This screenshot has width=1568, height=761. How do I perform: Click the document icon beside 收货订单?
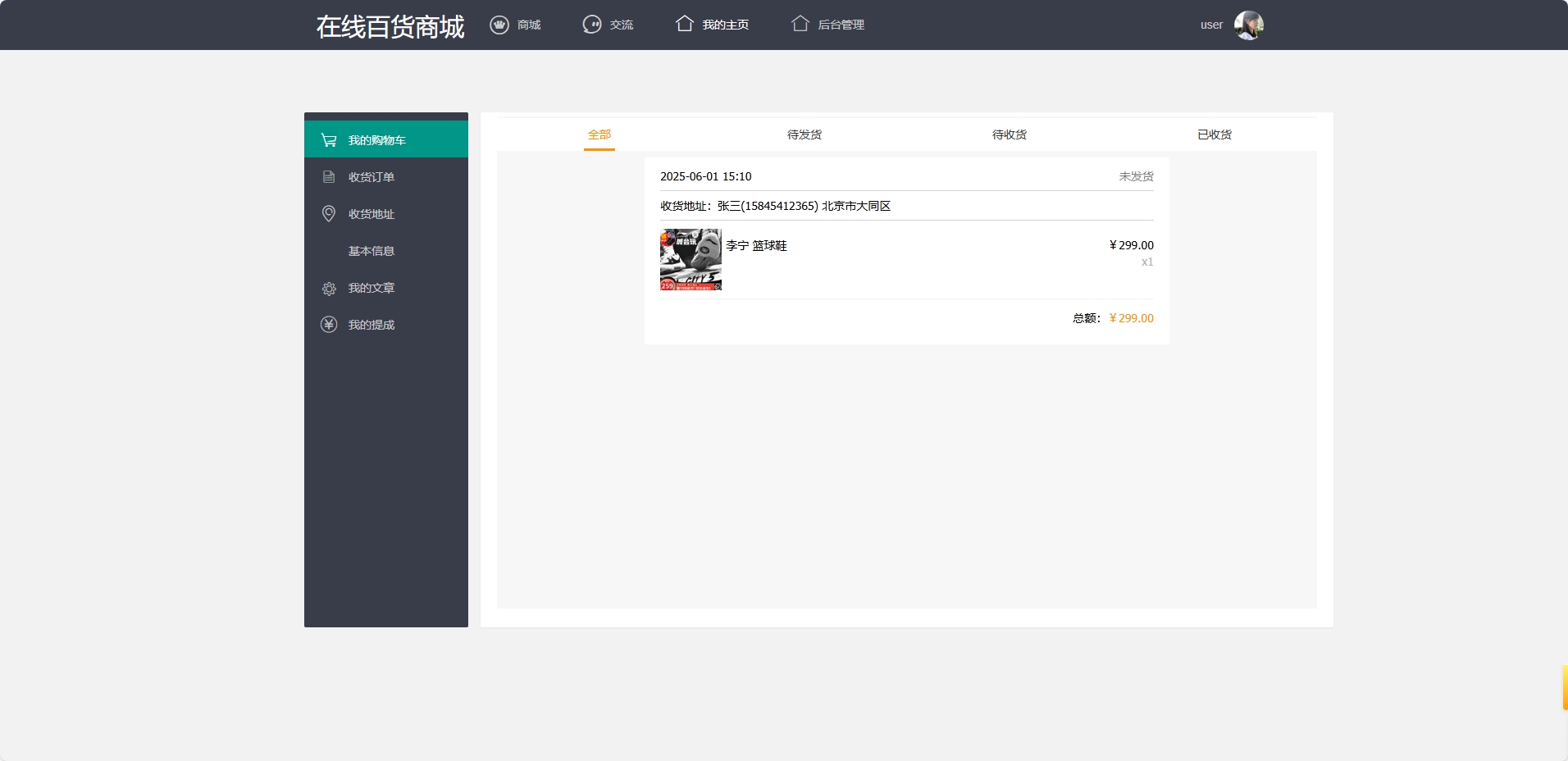point(329,177)
